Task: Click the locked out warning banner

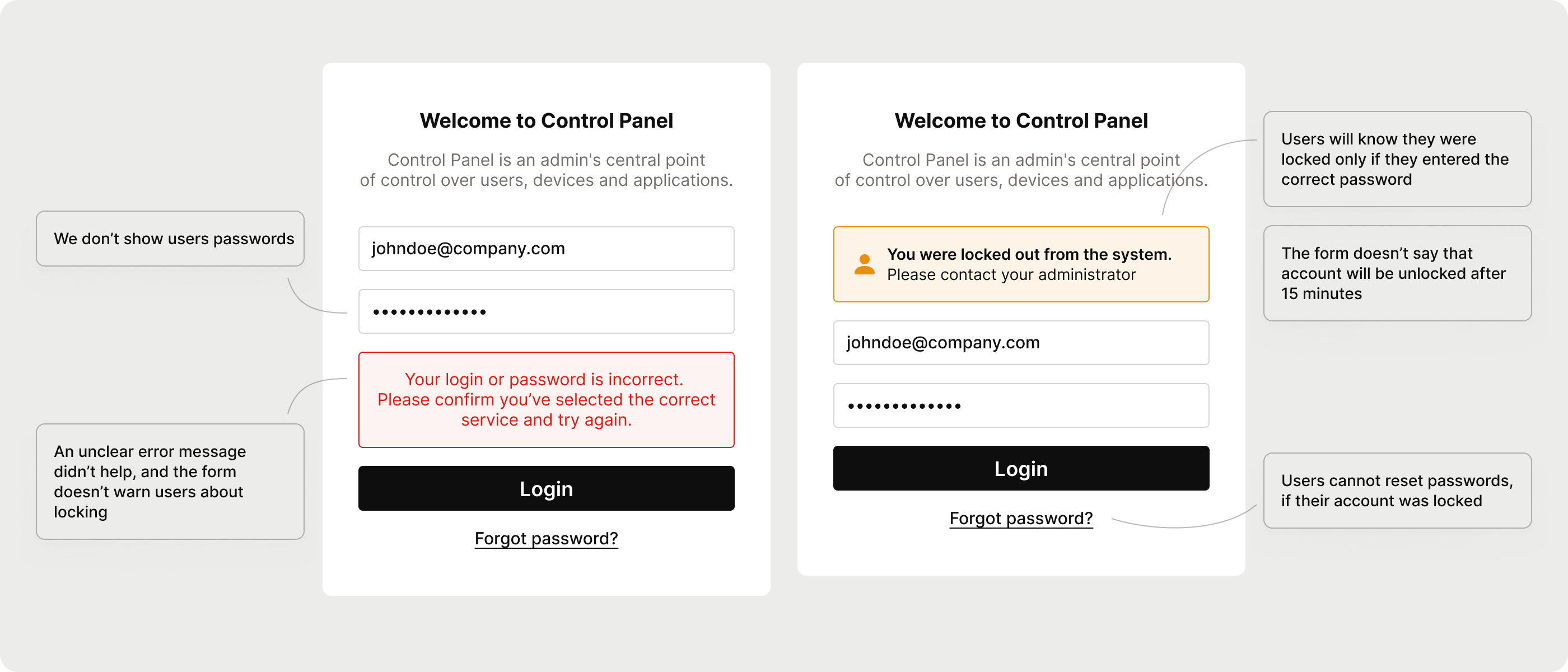Action: [x=1021, y=264]
